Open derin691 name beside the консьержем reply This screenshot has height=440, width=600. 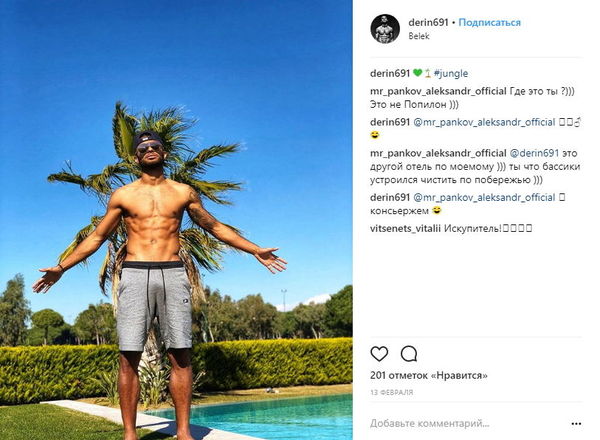pos(390,197)
